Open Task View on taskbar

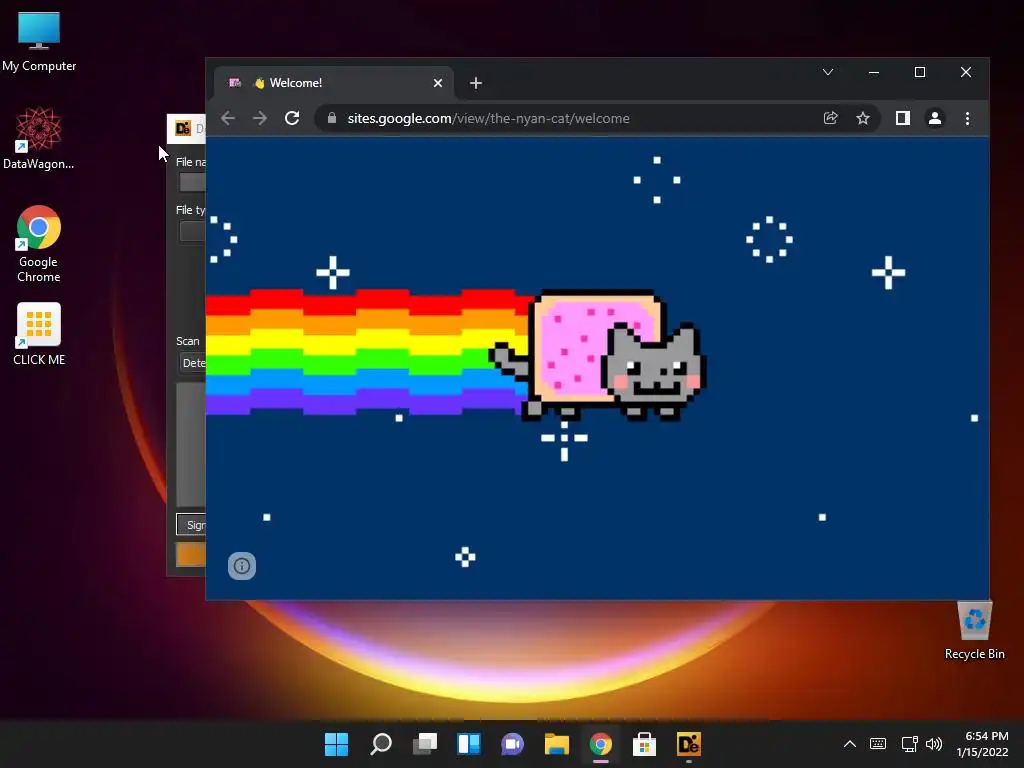pos(425,744)
